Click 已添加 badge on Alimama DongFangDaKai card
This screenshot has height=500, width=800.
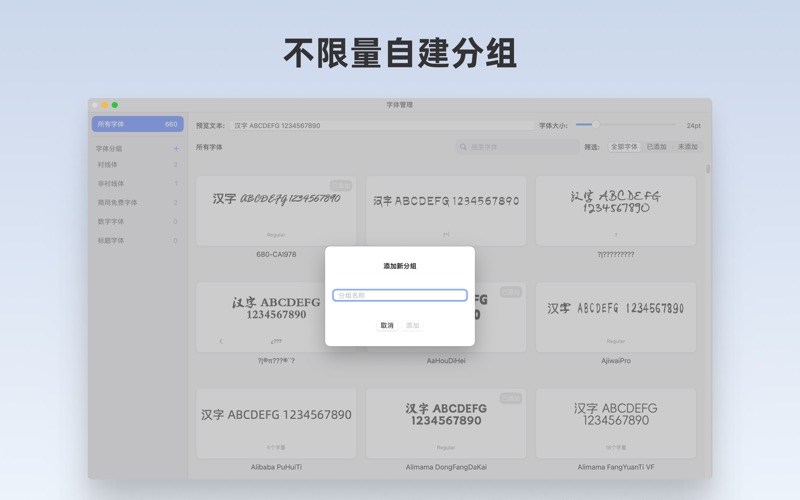pos(510,398)
